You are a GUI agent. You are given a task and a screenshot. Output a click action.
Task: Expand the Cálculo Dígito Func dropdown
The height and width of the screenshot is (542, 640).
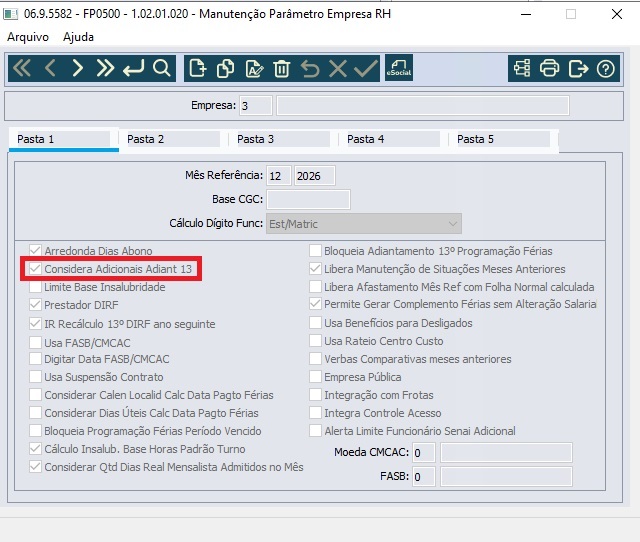tap(452, 224)
